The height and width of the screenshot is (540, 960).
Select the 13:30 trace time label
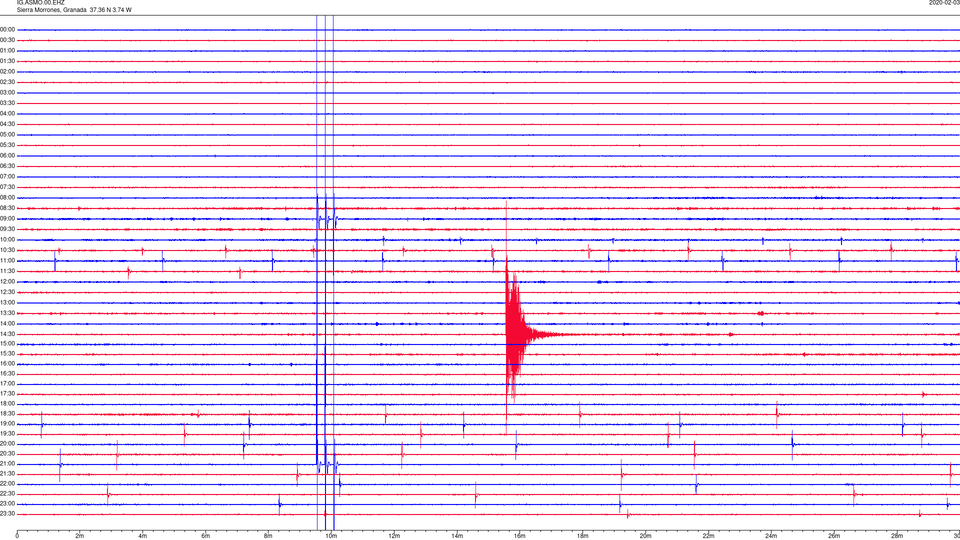pyautogui.click(x=7, y=313)
